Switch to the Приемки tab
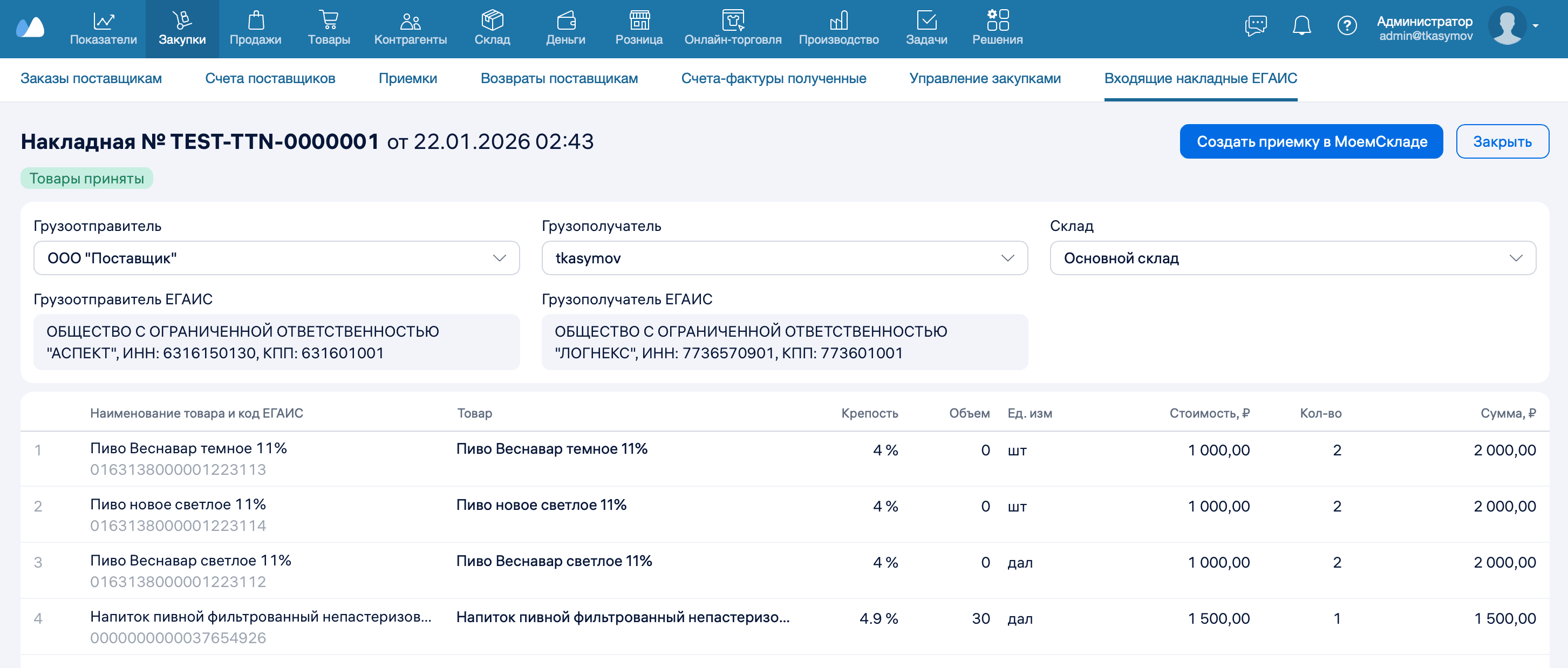Screen dimensions: 1568x668 [408, 78]
